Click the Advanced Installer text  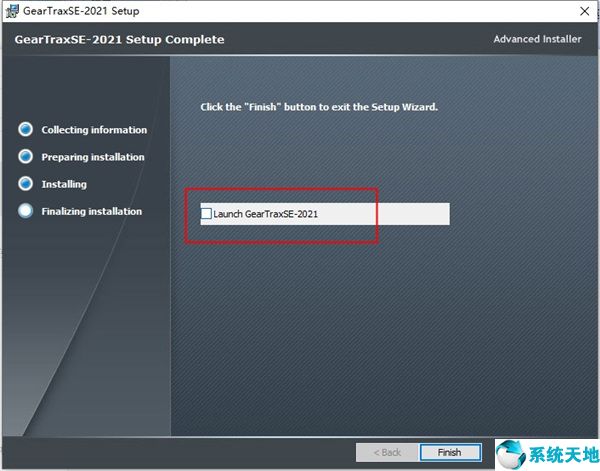pyautogui.click(x=537, y=39)
